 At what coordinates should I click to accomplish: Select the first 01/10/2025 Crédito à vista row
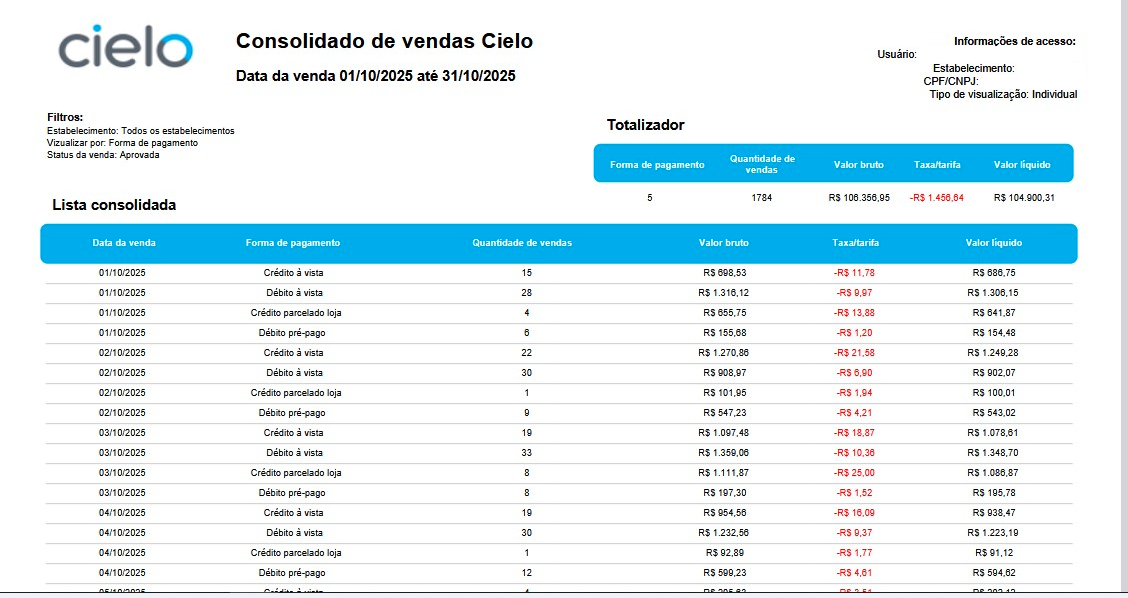click(559, 273)
